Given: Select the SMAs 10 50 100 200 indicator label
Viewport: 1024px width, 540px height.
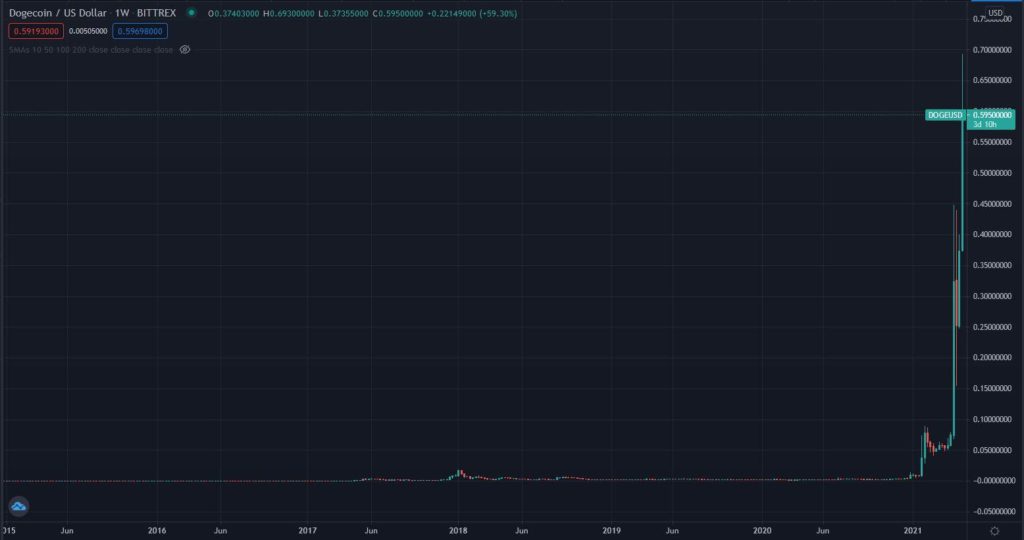Looking at the screenshot, I should point(89,49).
